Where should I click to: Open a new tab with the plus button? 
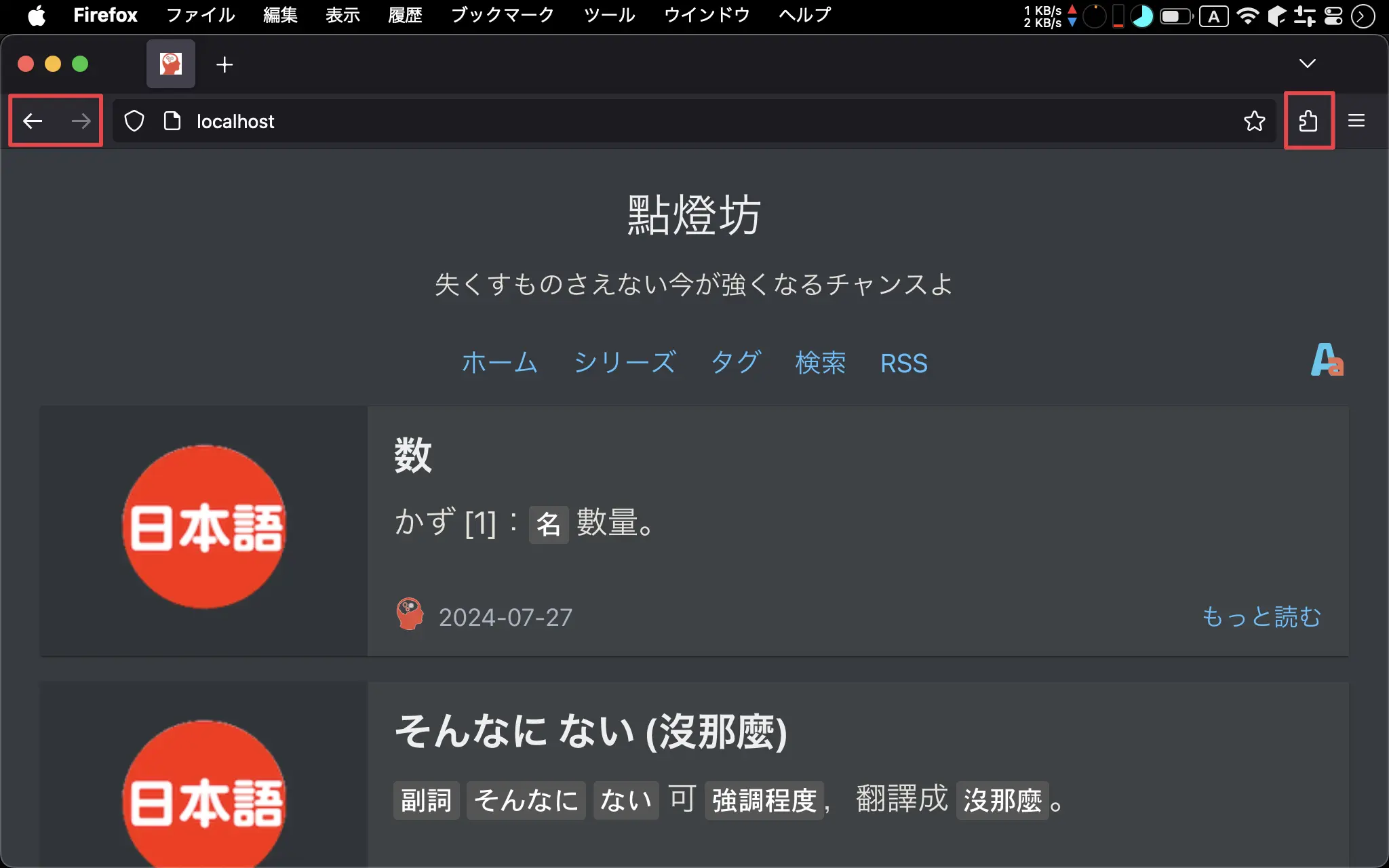click(x=224, y=64)
